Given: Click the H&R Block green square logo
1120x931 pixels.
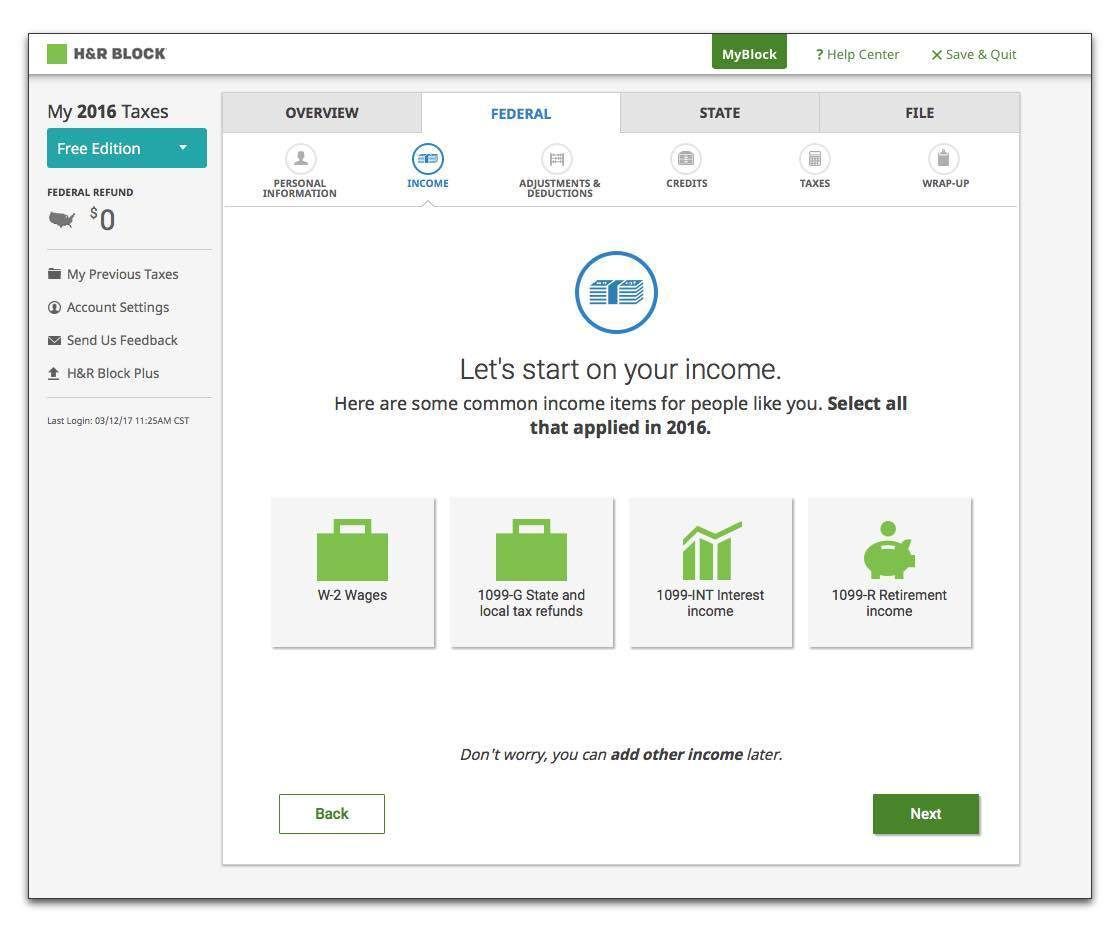Looking at the screenshot, I should [56, 54].
